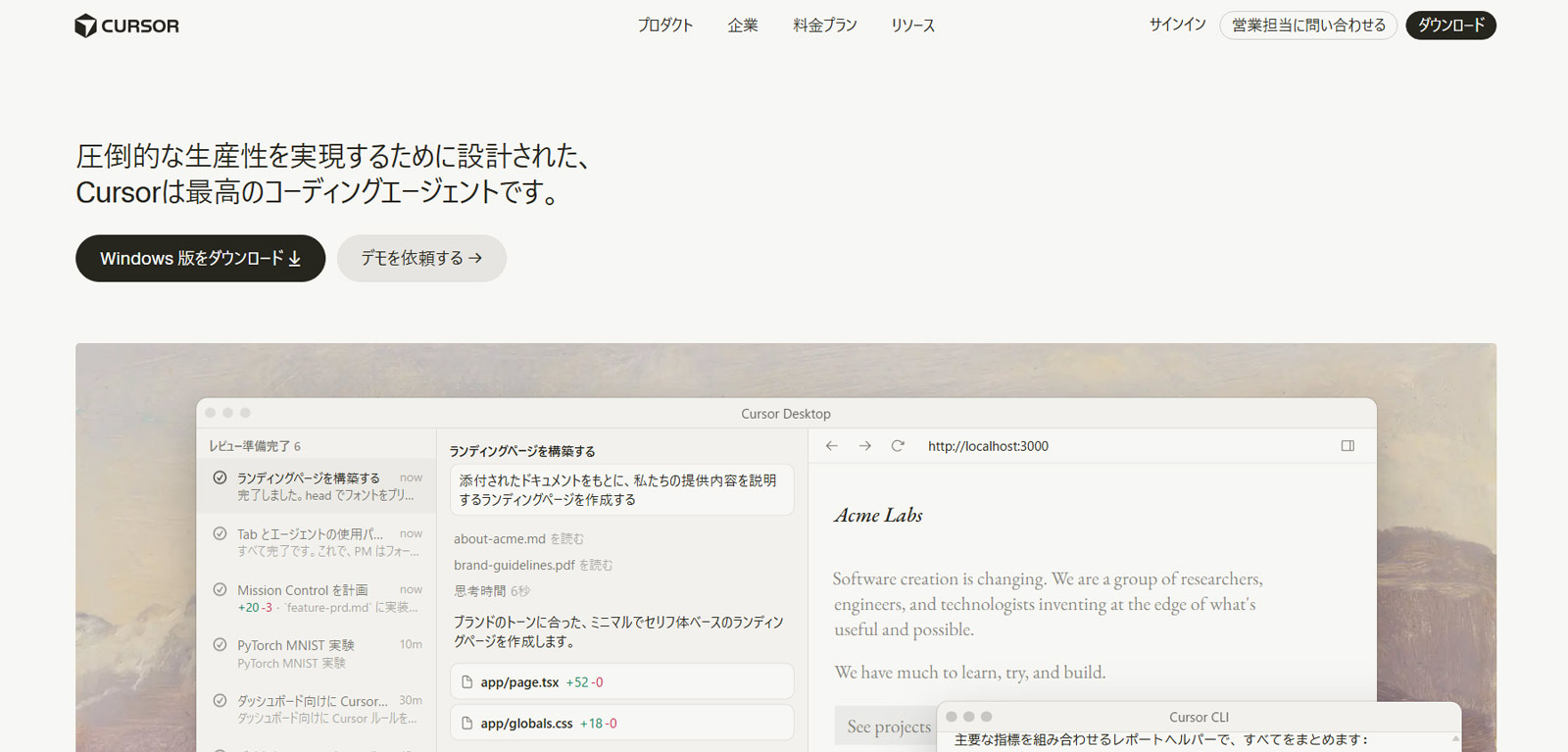Viewport: 1568px width, 752px height.
Task: Select Mission Control を計画 task row
Action: coord(316,598)
